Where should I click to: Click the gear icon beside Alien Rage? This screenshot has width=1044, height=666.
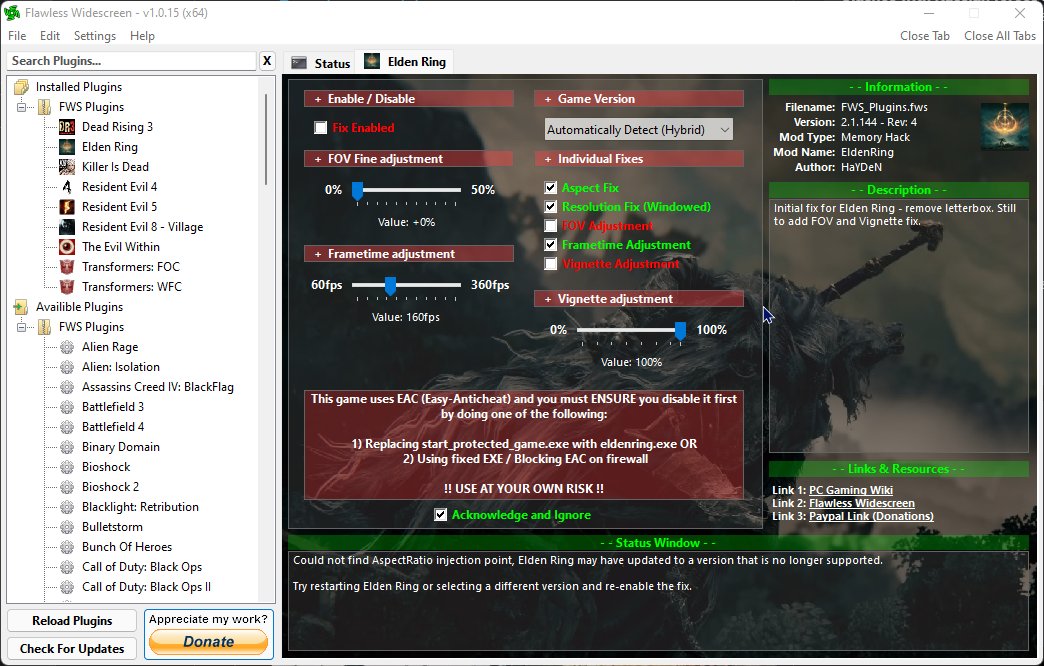(67, 347)
